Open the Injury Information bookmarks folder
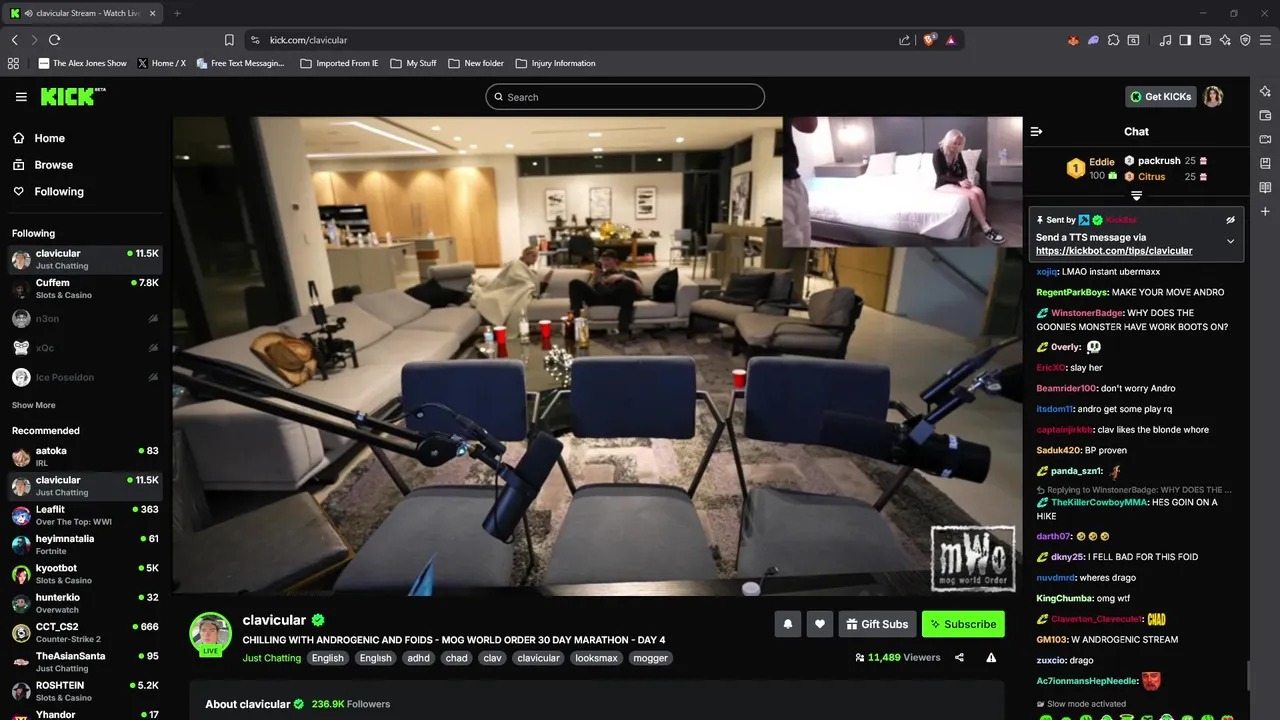 pyautogui.click(x=555, y=63)
